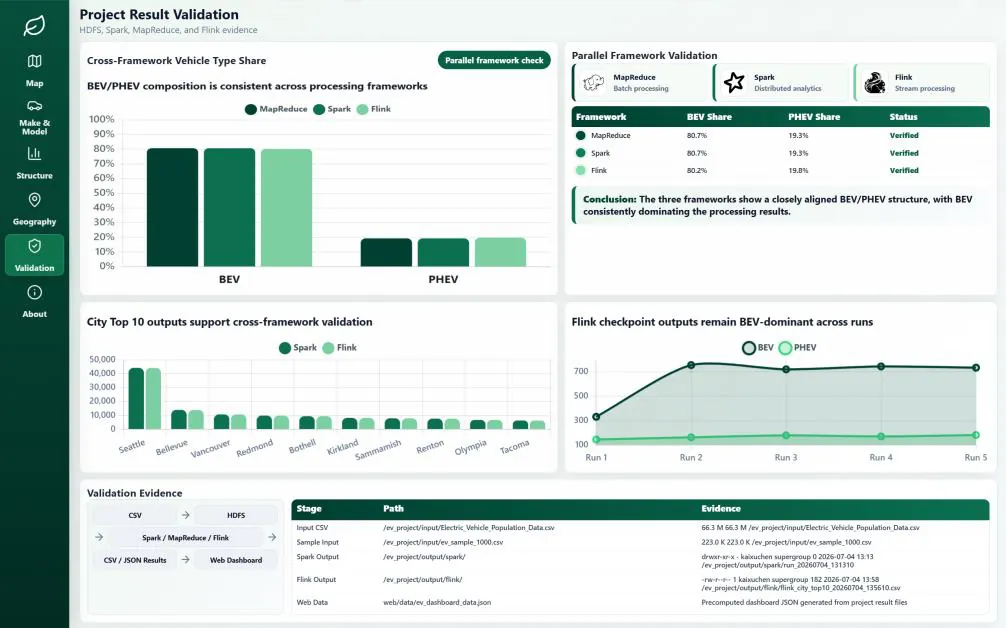Image resolution: width=1006 pixels, height=628 pixels.
Task: Select the MapReduce Batch processing card
Action: tap(640, 83)
